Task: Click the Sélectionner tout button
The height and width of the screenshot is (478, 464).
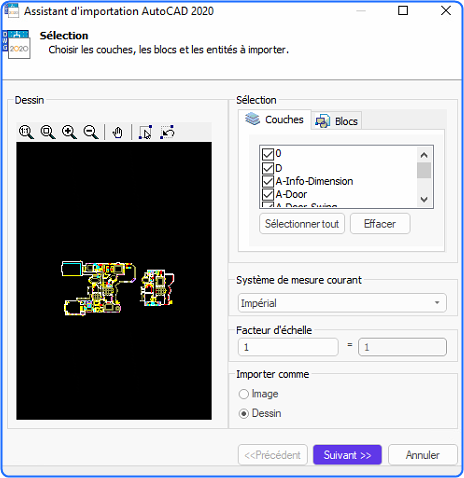Action: tap(302, 224)
